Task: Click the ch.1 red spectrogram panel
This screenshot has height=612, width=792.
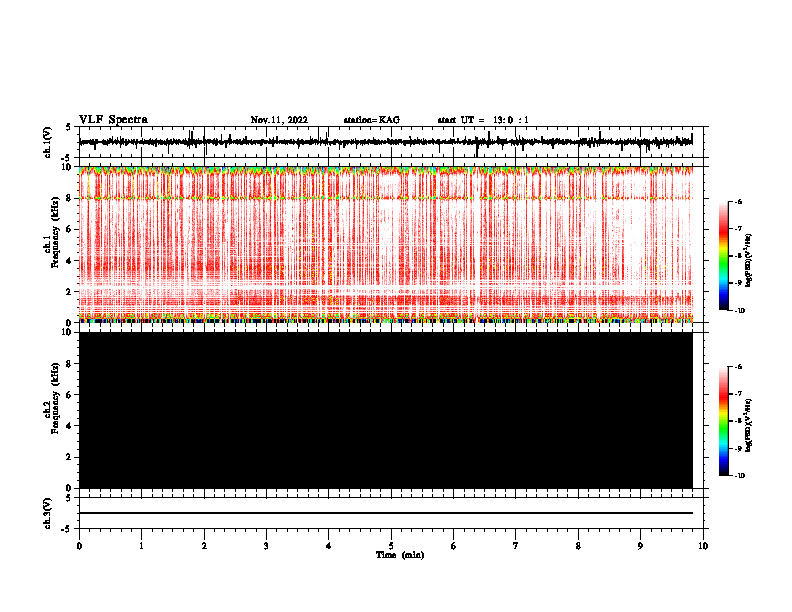Action: 386,244
